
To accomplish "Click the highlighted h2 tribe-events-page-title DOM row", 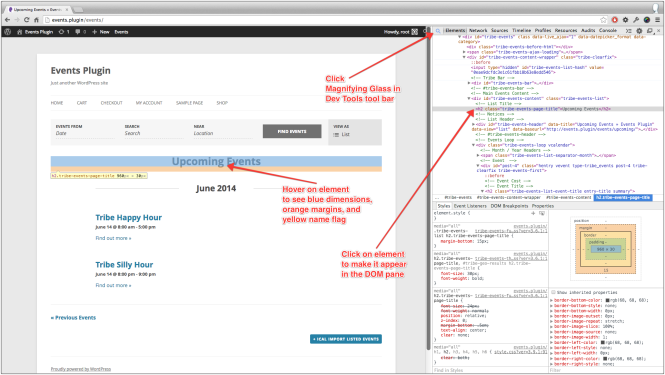I will (547, 109).
